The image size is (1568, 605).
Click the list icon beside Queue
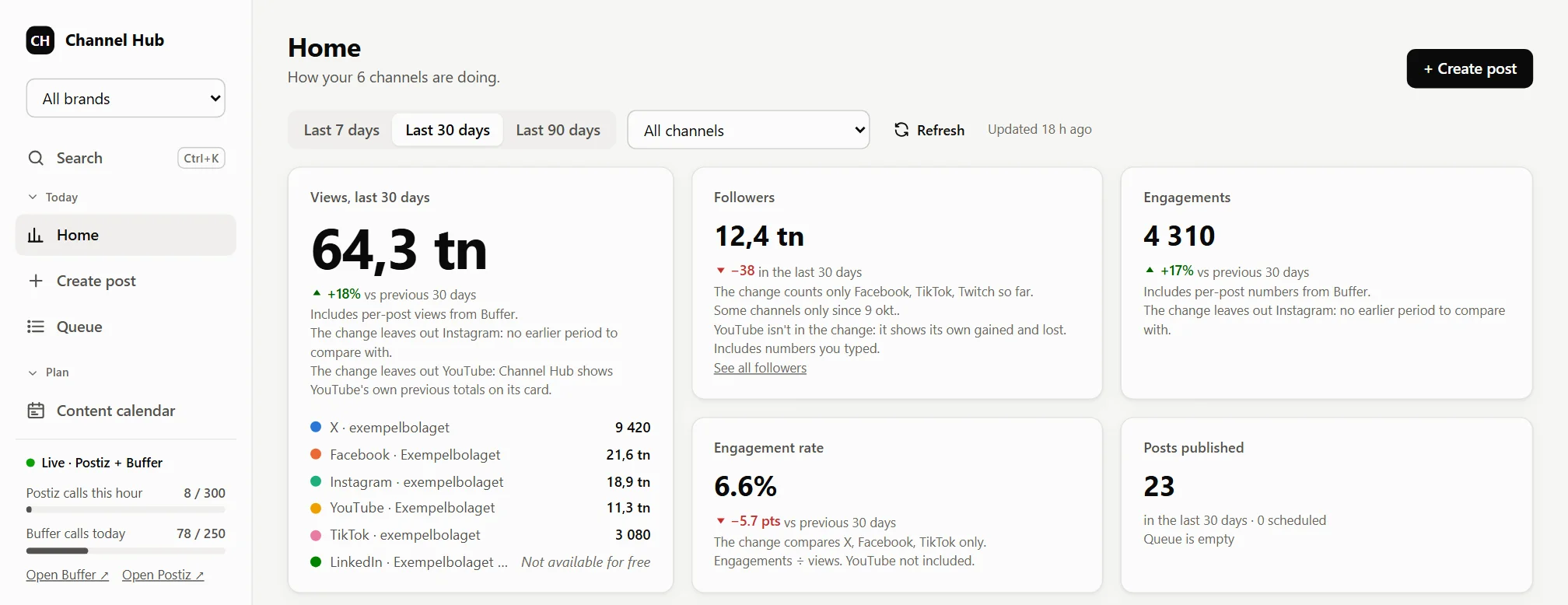coord(36,327)
